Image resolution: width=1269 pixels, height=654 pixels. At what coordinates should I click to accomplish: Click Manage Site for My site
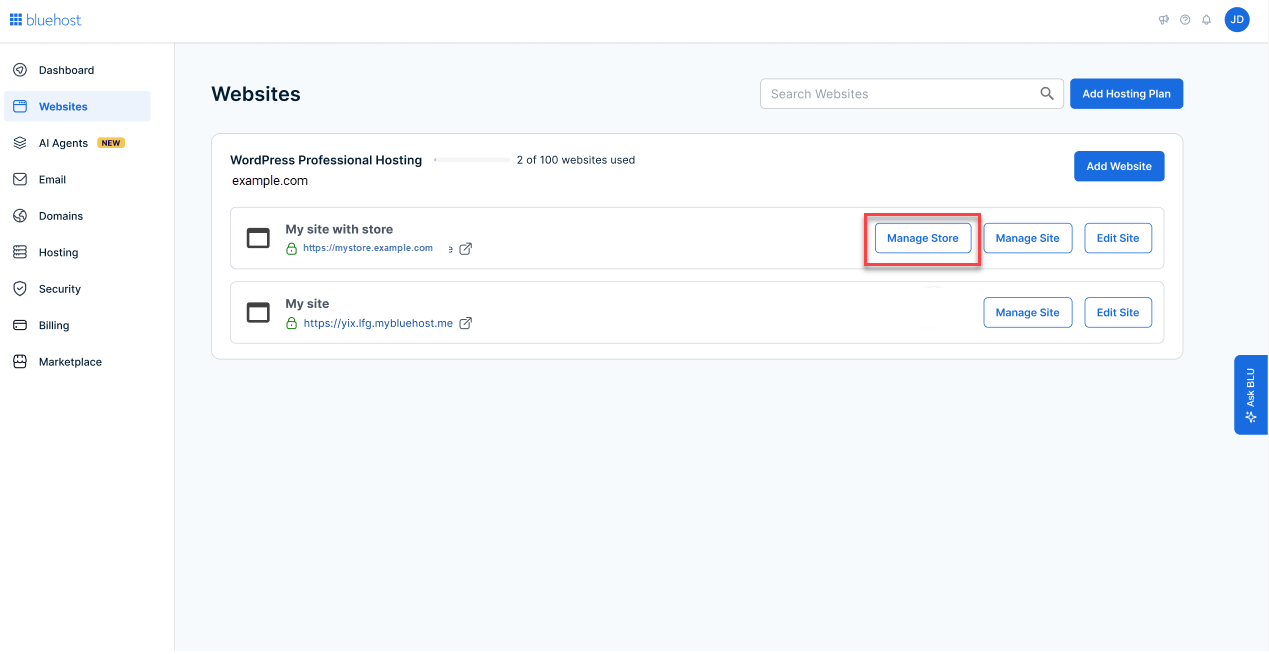[1028, 312]
